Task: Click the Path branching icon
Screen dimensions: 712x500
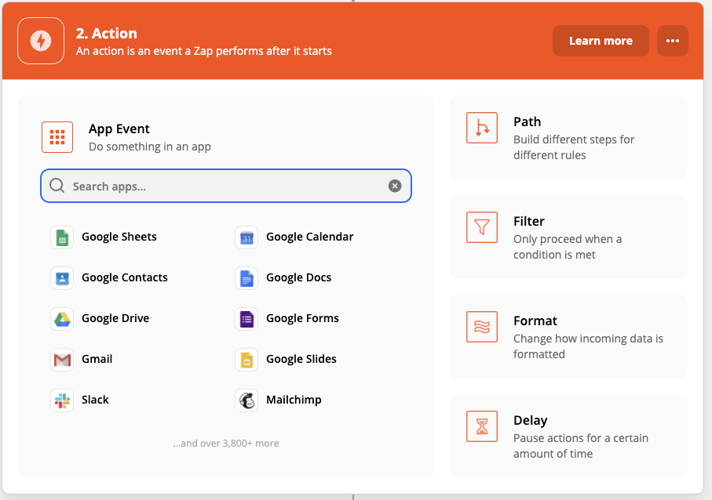Action: [x=482, y=128]
